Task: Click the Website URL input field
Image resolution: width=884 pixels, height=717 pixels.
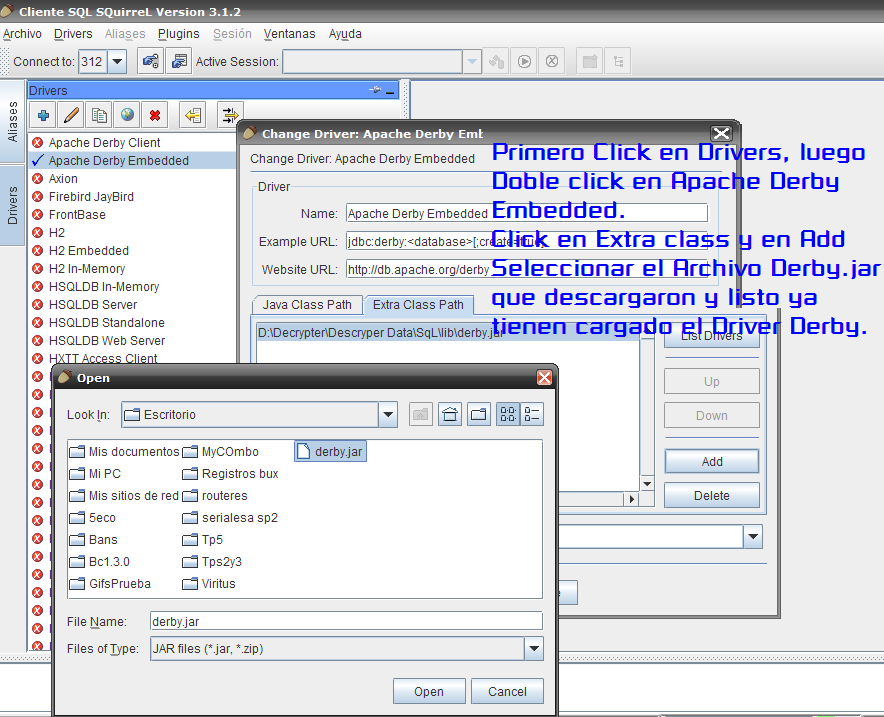Action: click(527, 269)
